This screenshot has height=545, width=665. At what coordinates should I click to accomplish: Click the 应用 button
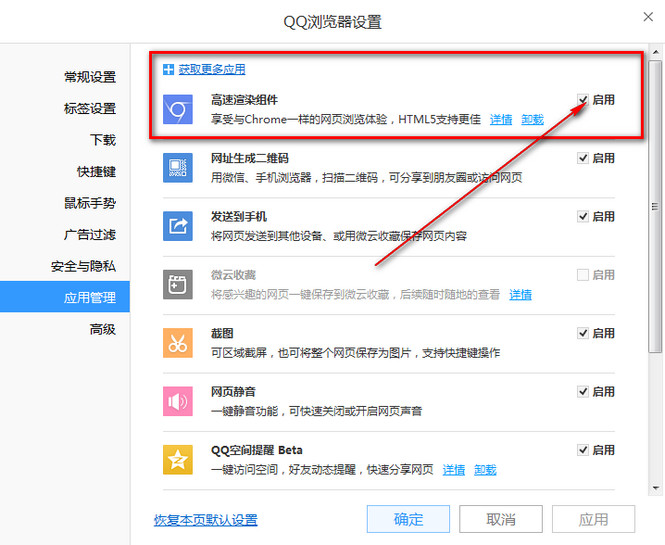(x=593, y=519)
